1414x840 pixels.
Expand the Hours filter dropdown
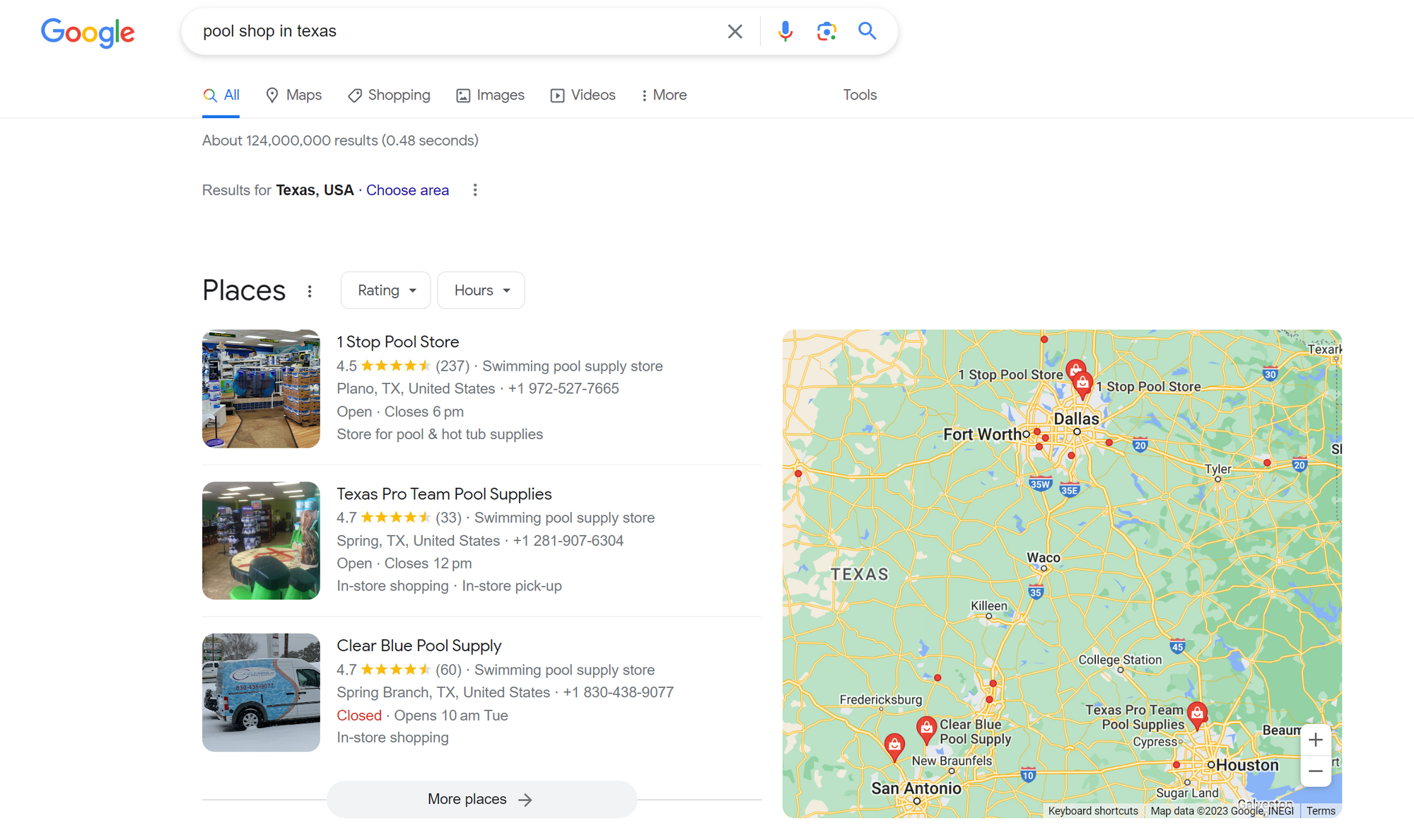point(481,291)
